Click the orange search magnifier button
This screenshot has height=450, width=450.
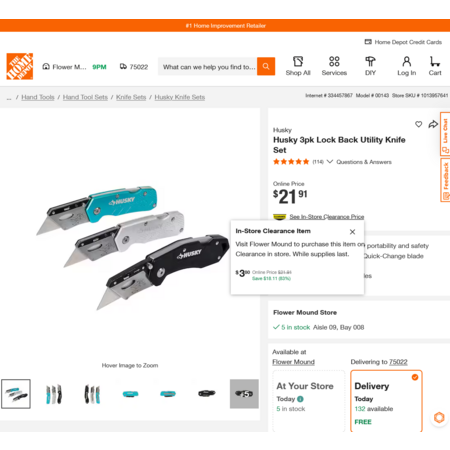click(266, 66)
